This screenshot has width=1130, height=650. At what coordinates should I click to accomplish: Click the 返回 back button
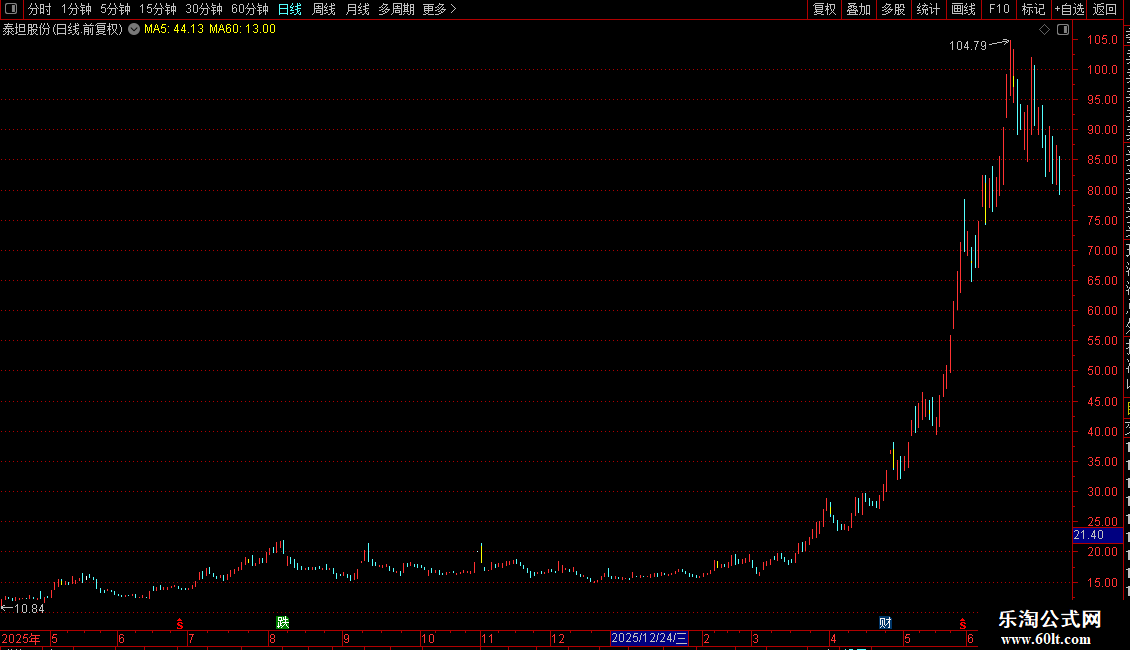(x=1105, y=9)
